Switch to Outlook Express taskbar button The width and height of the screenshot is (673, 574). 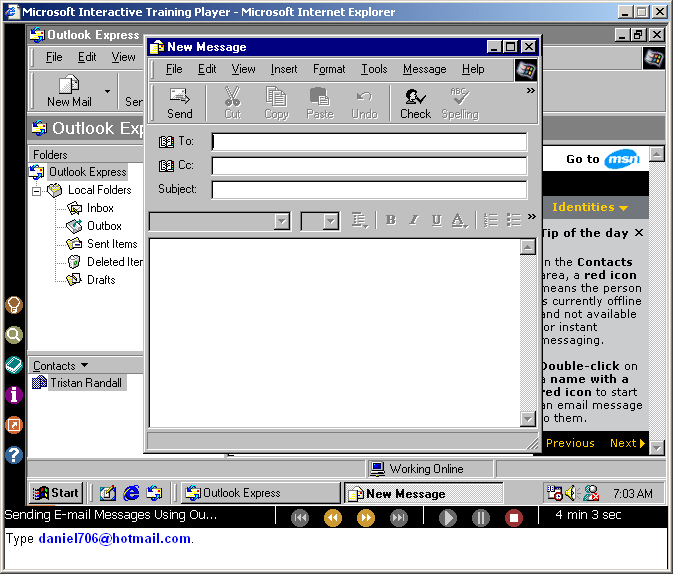pyautogui.click(x=261, y=493)
